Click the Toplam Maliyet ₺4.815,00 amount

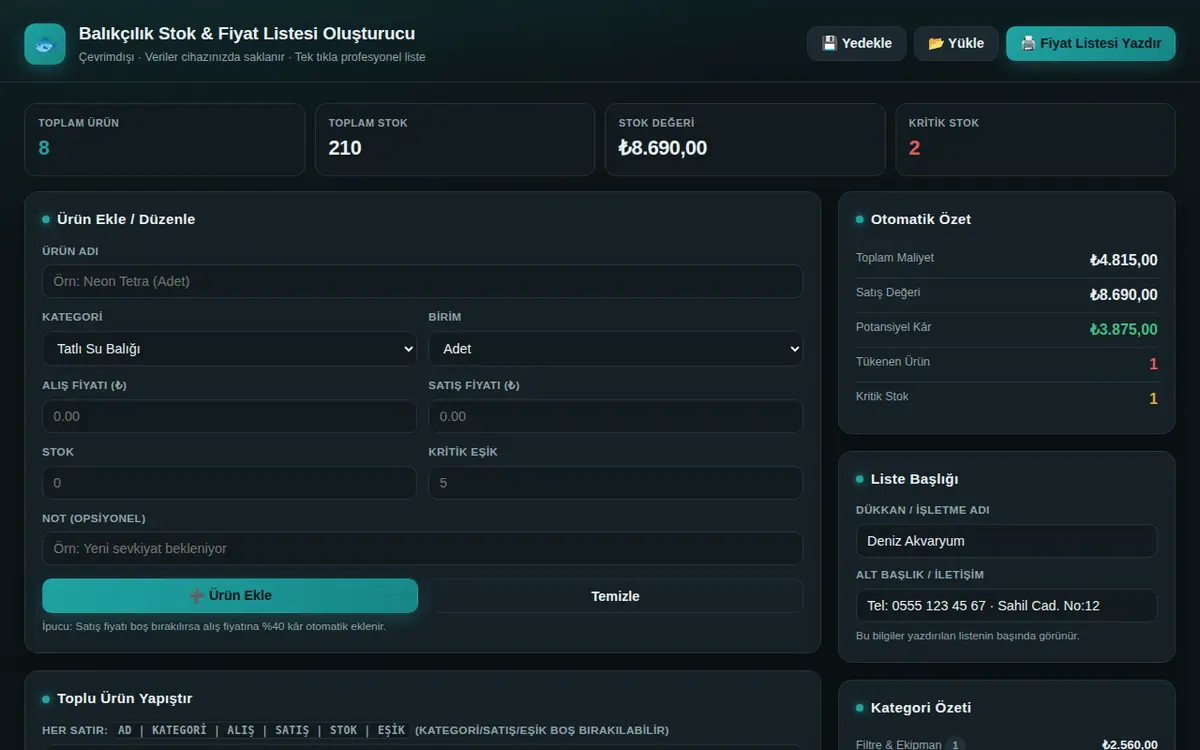click(x=1124, y=260)
